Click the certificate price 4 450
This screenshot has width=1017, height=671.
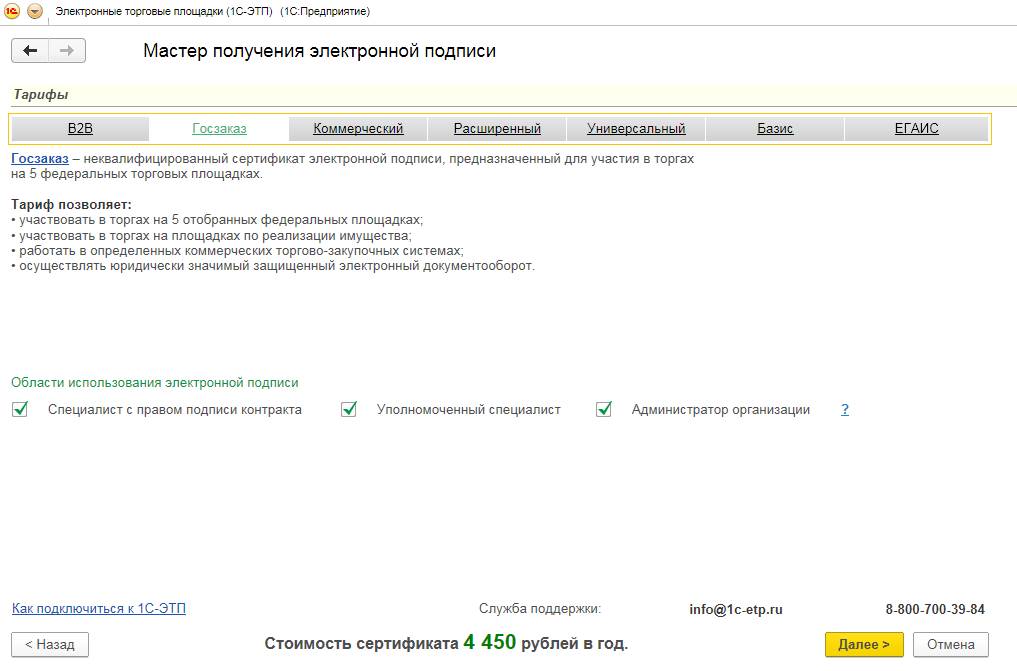pyautogui.click(x=490, y=642)
